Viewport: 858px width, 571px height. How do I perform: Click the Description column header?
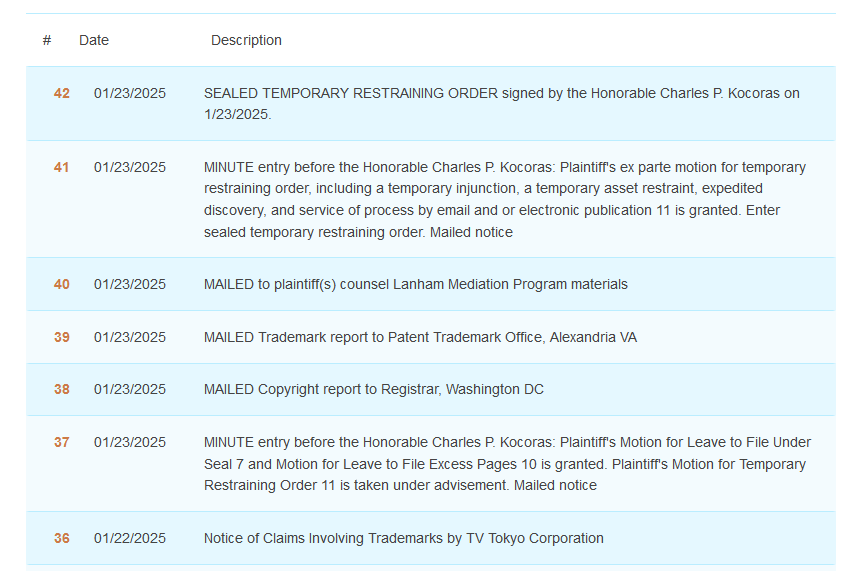pos(246,40)
